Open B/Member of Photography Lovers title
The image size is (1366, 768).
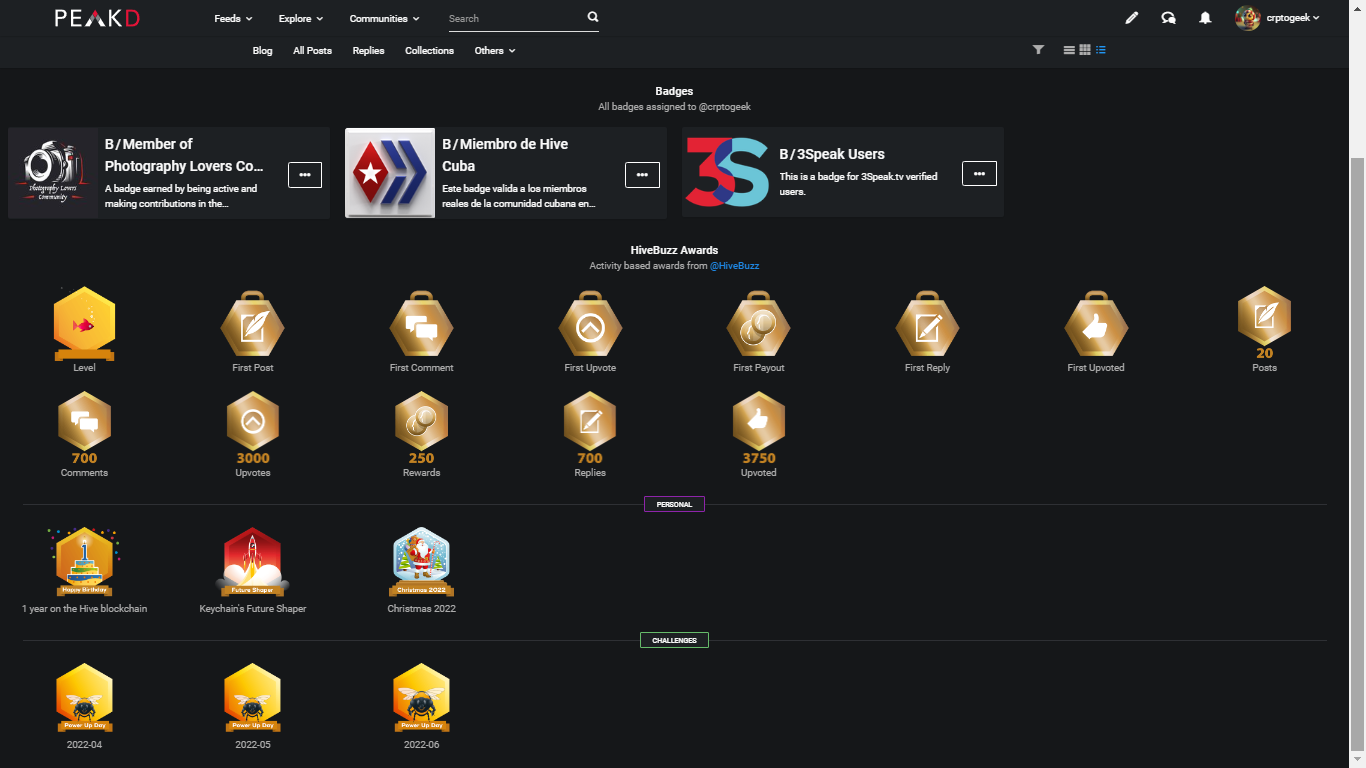coord(184,155)
